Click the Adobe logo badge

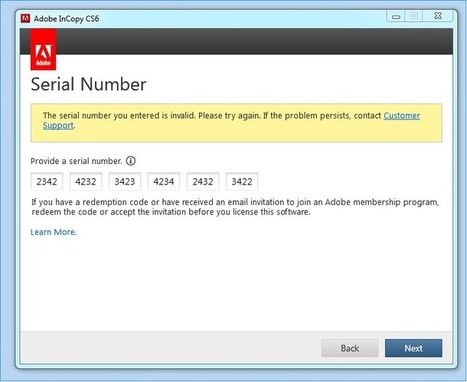(43, 49)
